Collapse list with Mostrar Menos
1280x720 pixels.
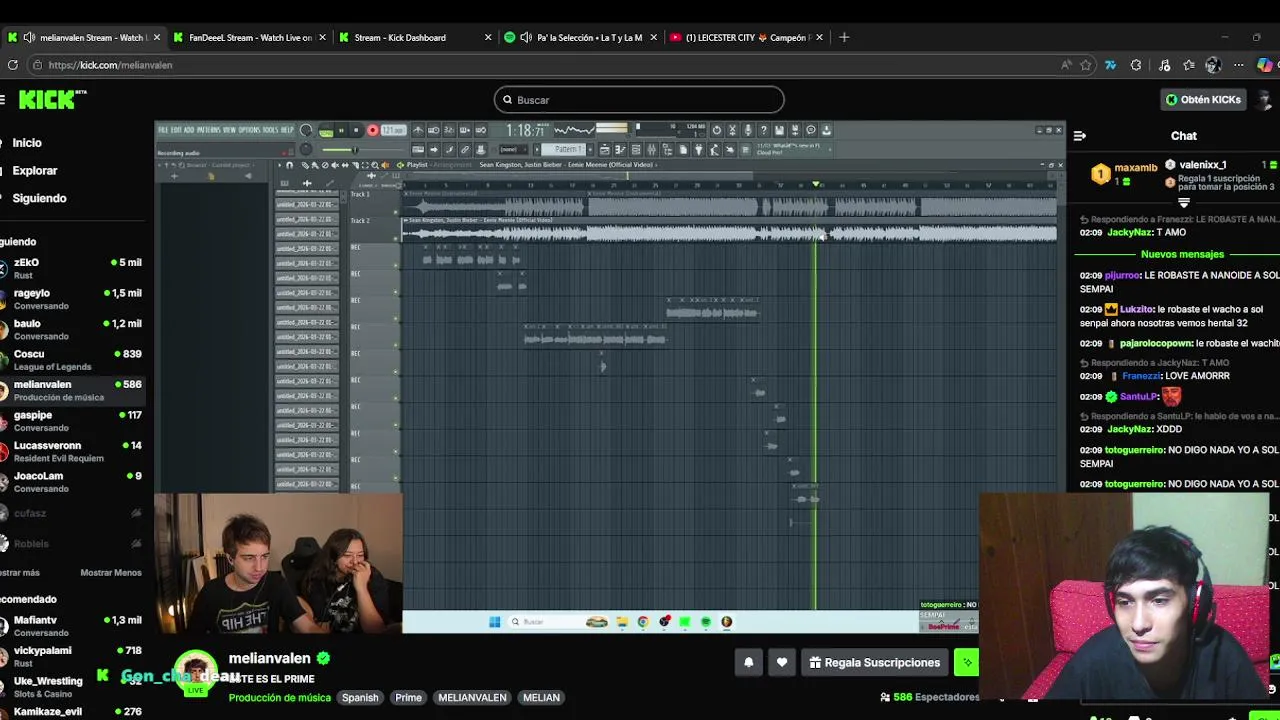point(111,573)
